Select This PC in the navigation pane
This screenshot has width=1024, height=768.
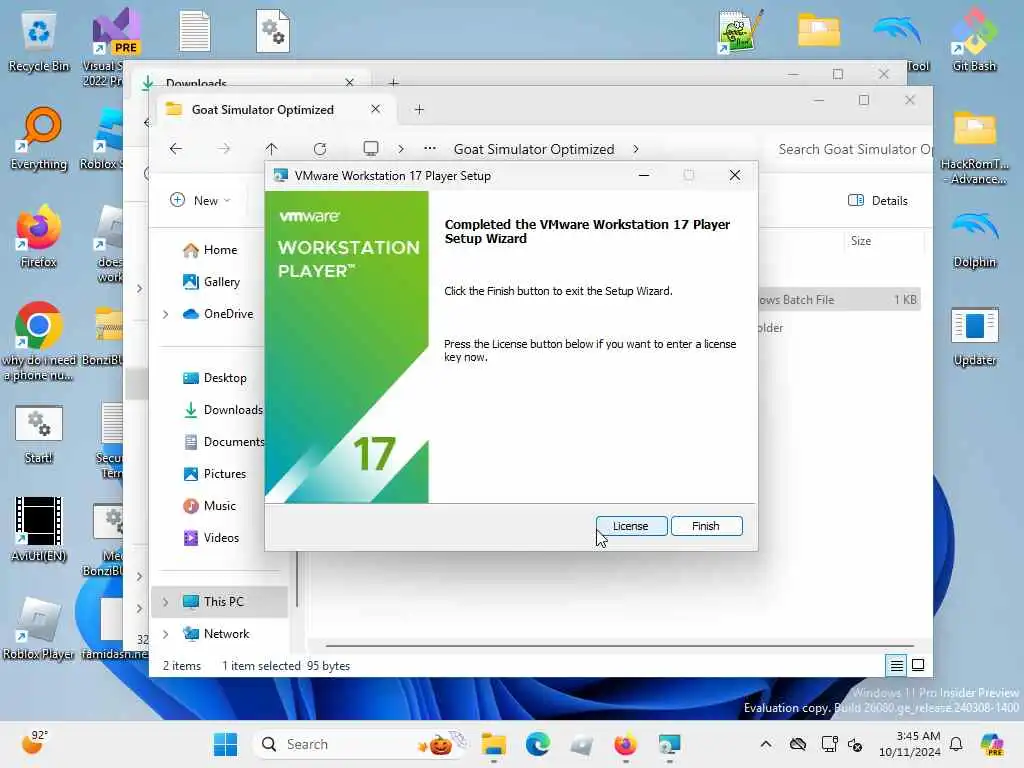220,601
